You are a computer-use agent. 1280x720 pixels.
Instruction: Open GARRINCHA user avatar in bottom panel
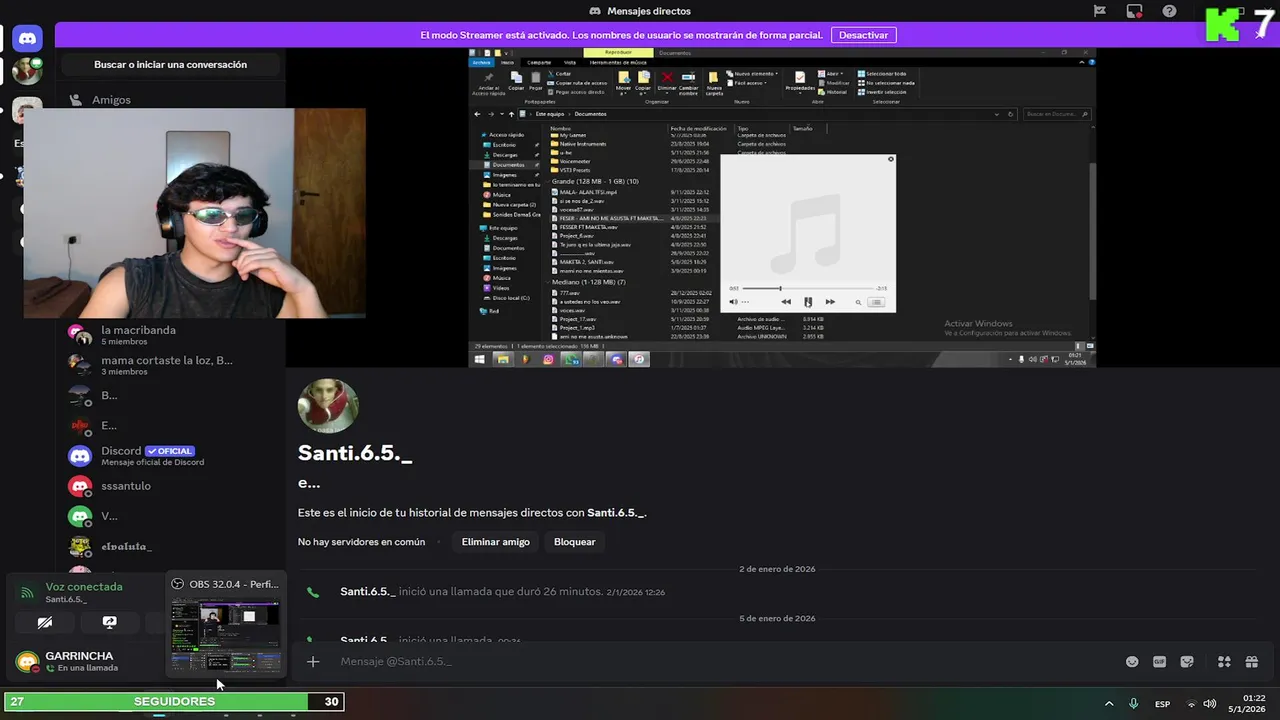click(27, 662)
